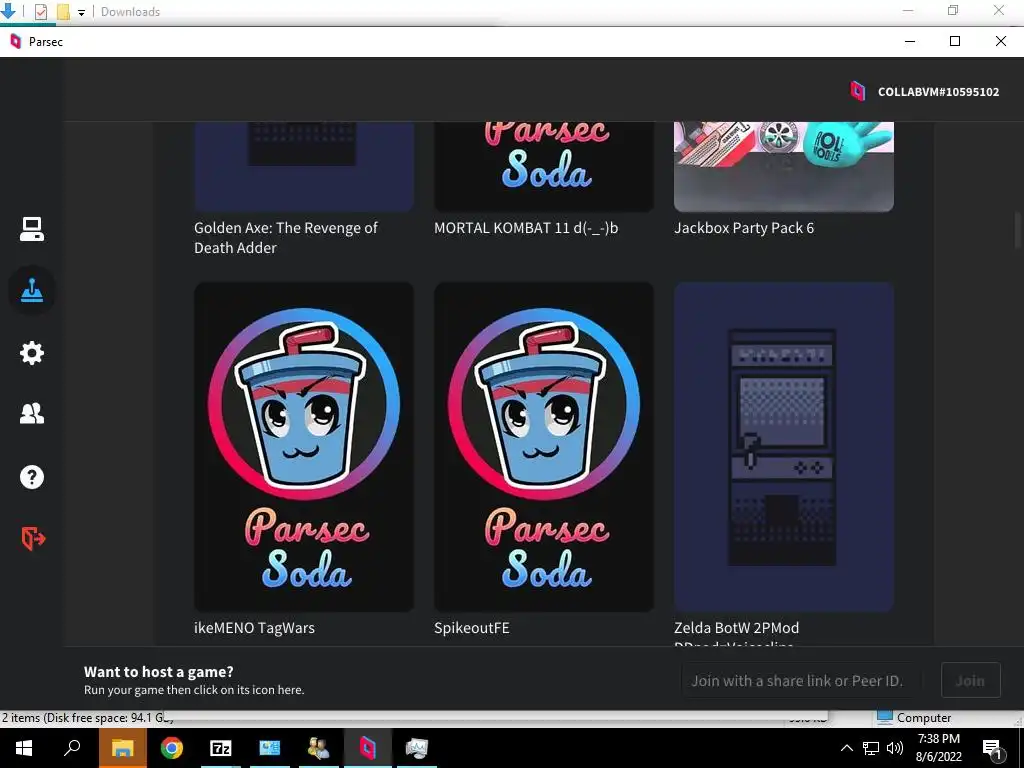Focus the share link or Peer ID field
This screenshot has height=768, width=1024.
pos(801,680)
